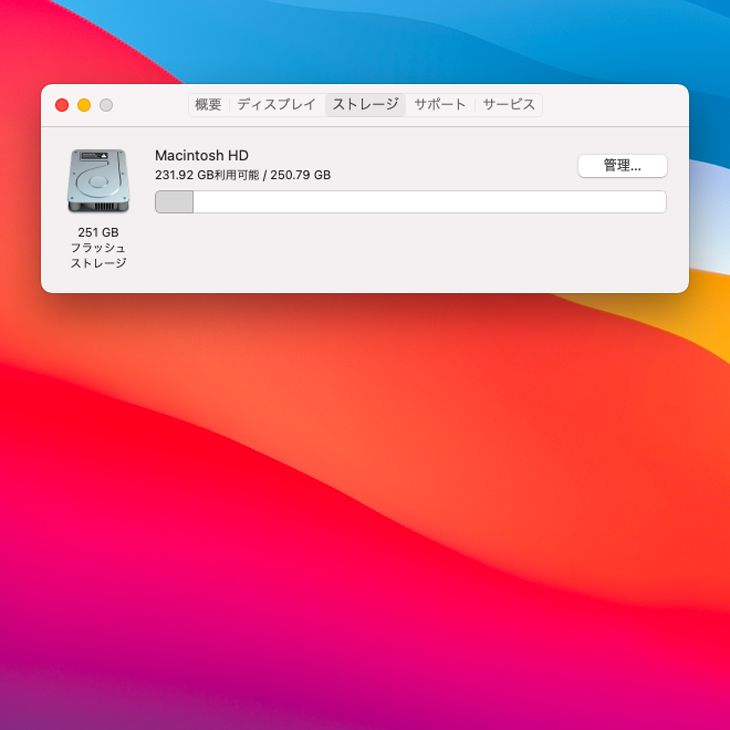Open the サービス tab
The image size is (730, 730).
click(x=509, y=105)
